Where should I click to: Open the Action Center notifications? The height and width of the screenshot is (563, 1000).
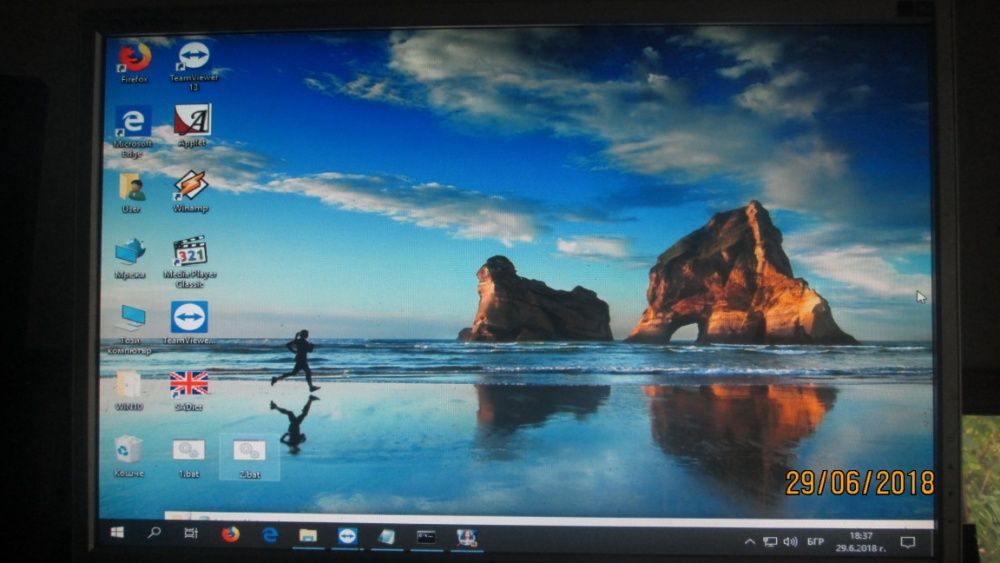pyautogui.click(x=908, y=543)
